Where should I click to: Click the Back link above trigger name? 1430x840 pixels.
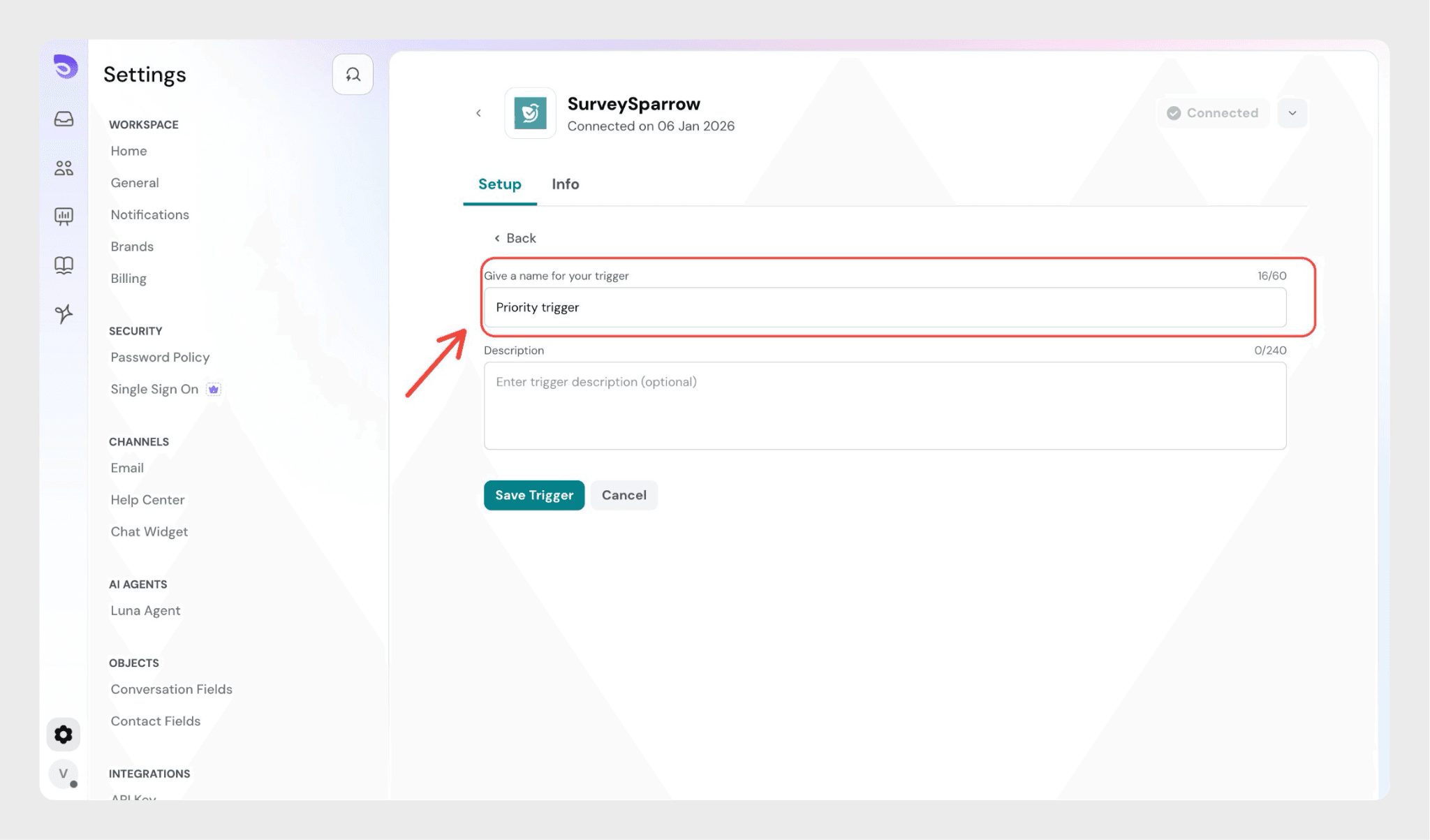(515, 238)
